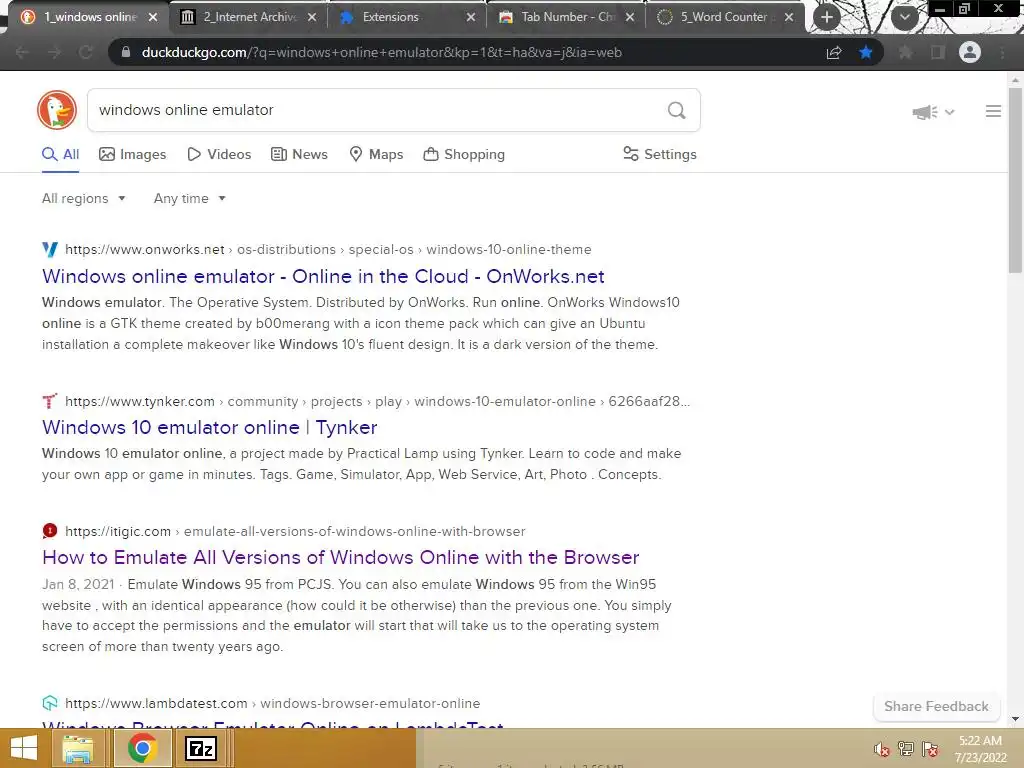
Task: Click the page vertical scrollbar thumb
Action: 1015,180
